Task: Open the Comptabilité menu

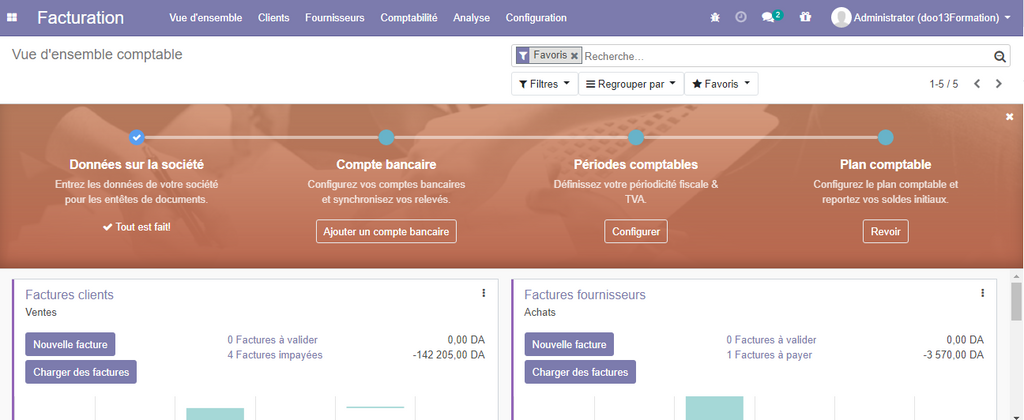Action: [408, 18]
